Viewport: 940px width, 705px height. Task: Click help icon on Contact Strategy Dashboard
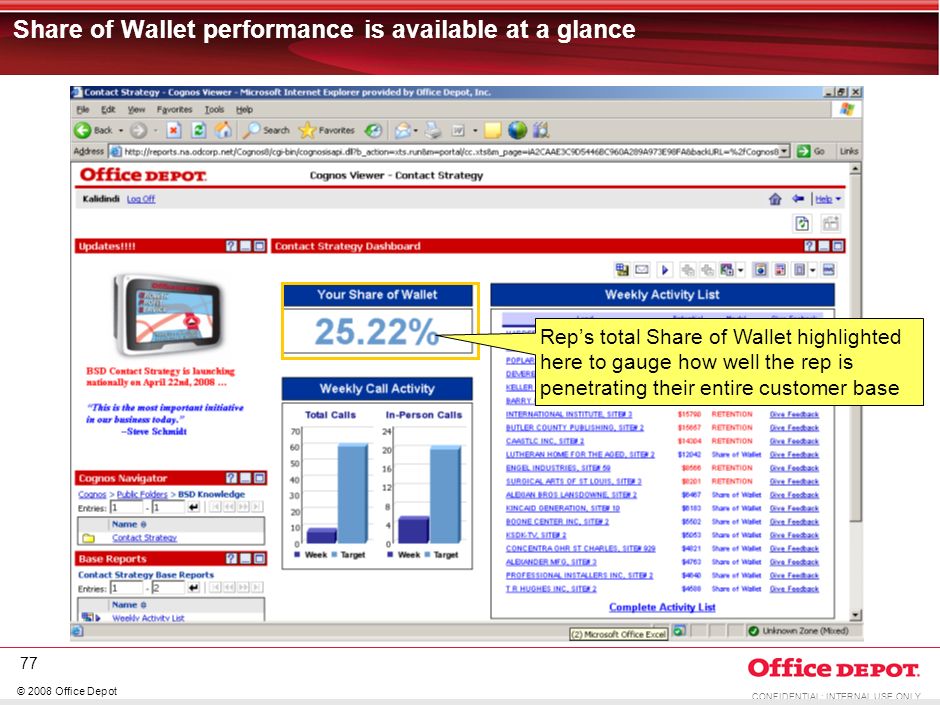(x=810, y=246)
